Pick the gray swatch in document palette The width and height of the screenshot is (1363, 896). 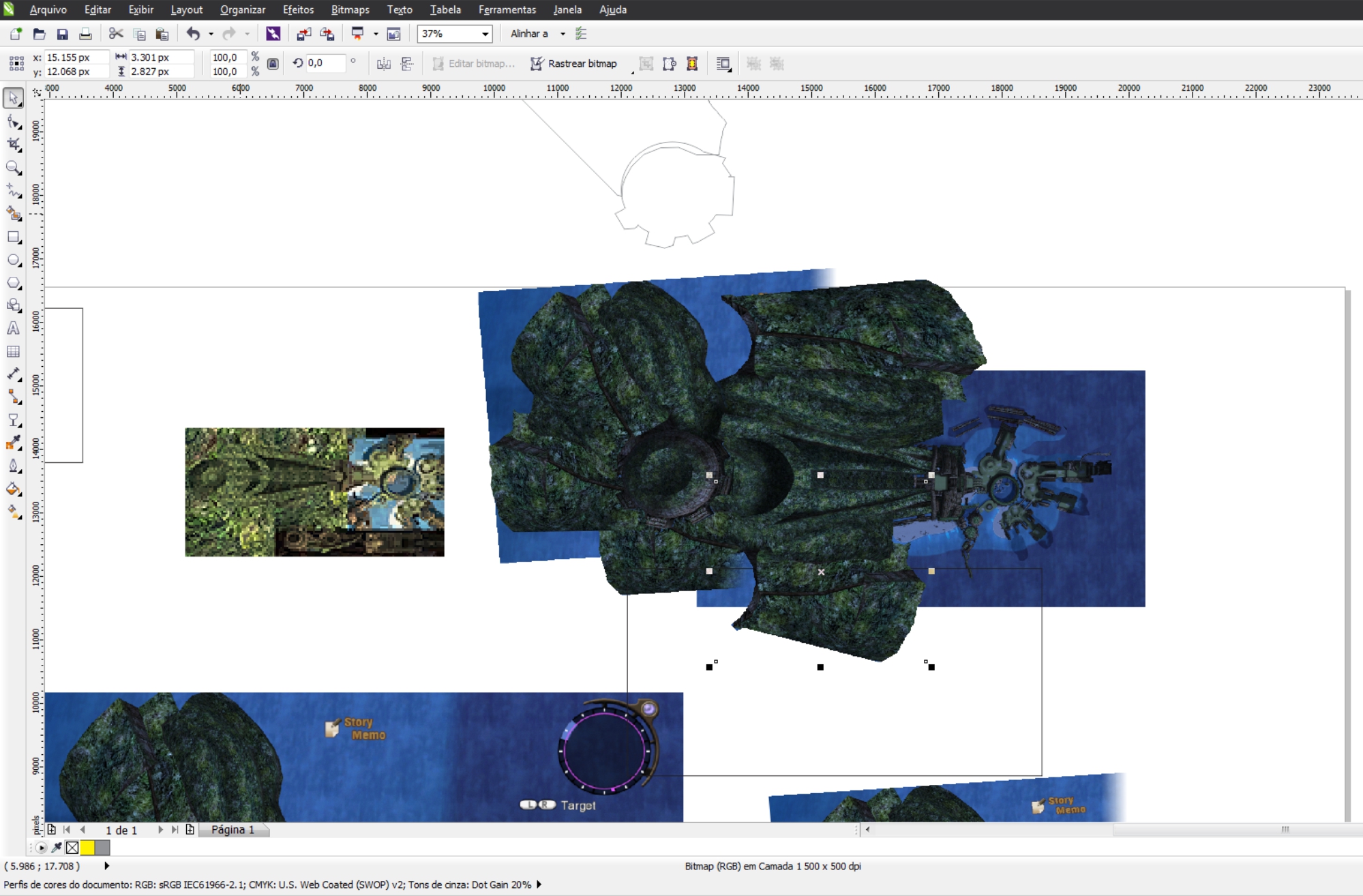[102, 848]
